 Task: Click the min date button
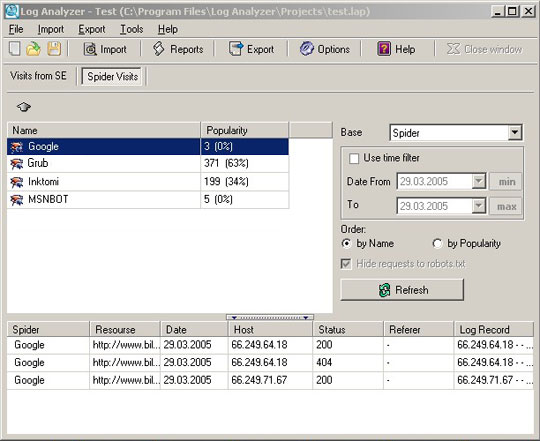506,181
